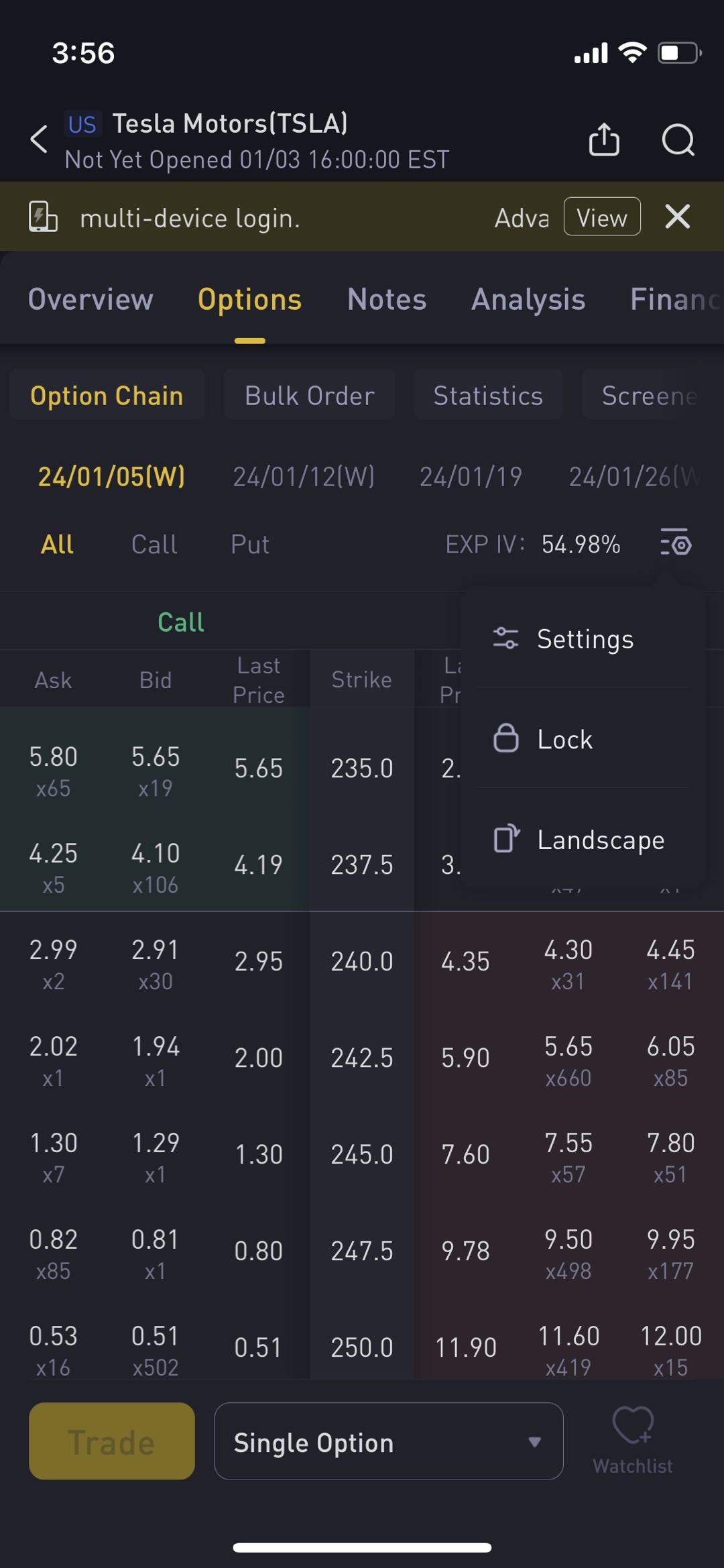Tap the yellow Trade button

(112, 1441)
